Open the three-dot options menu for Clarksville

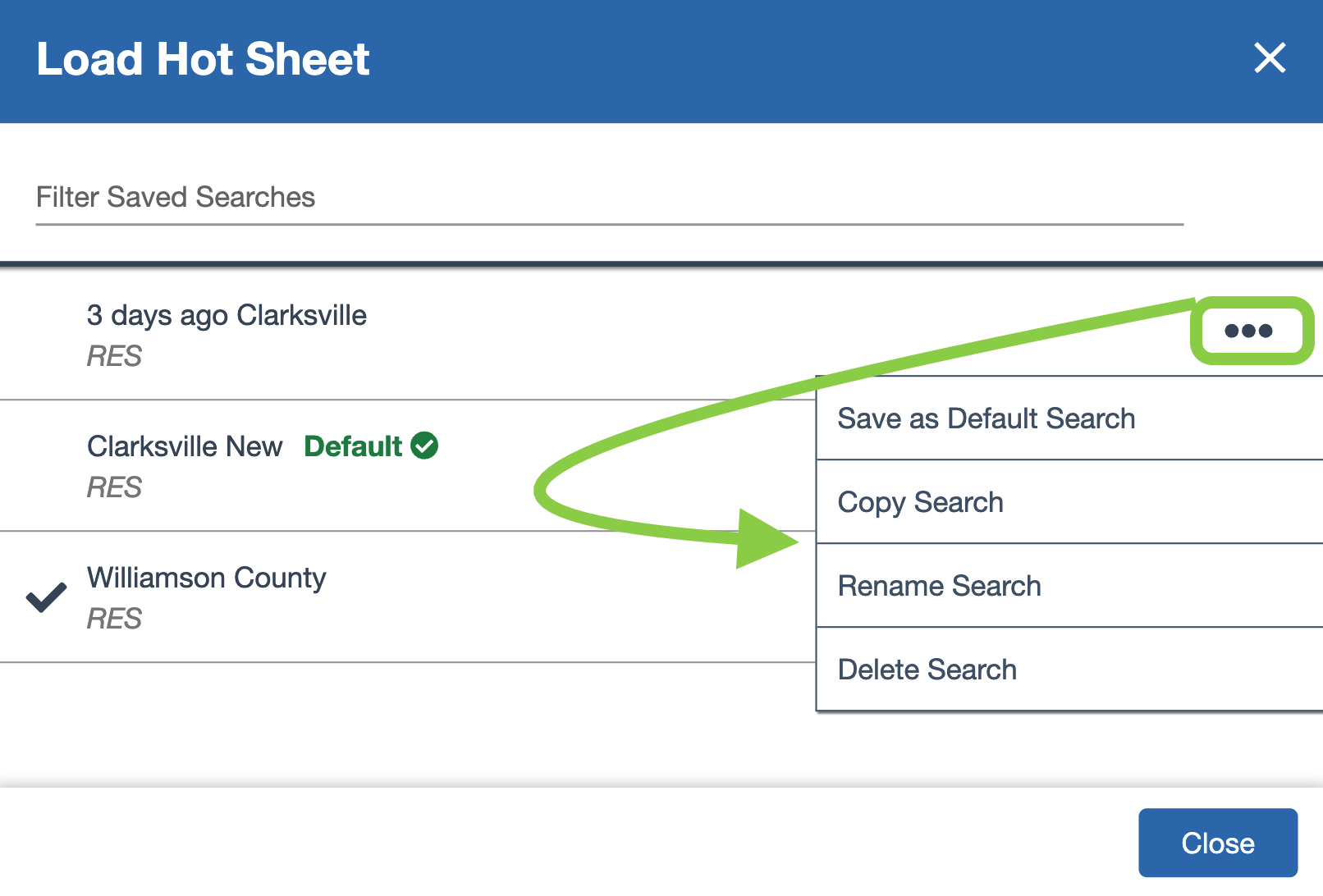[x=1248, y=331]
